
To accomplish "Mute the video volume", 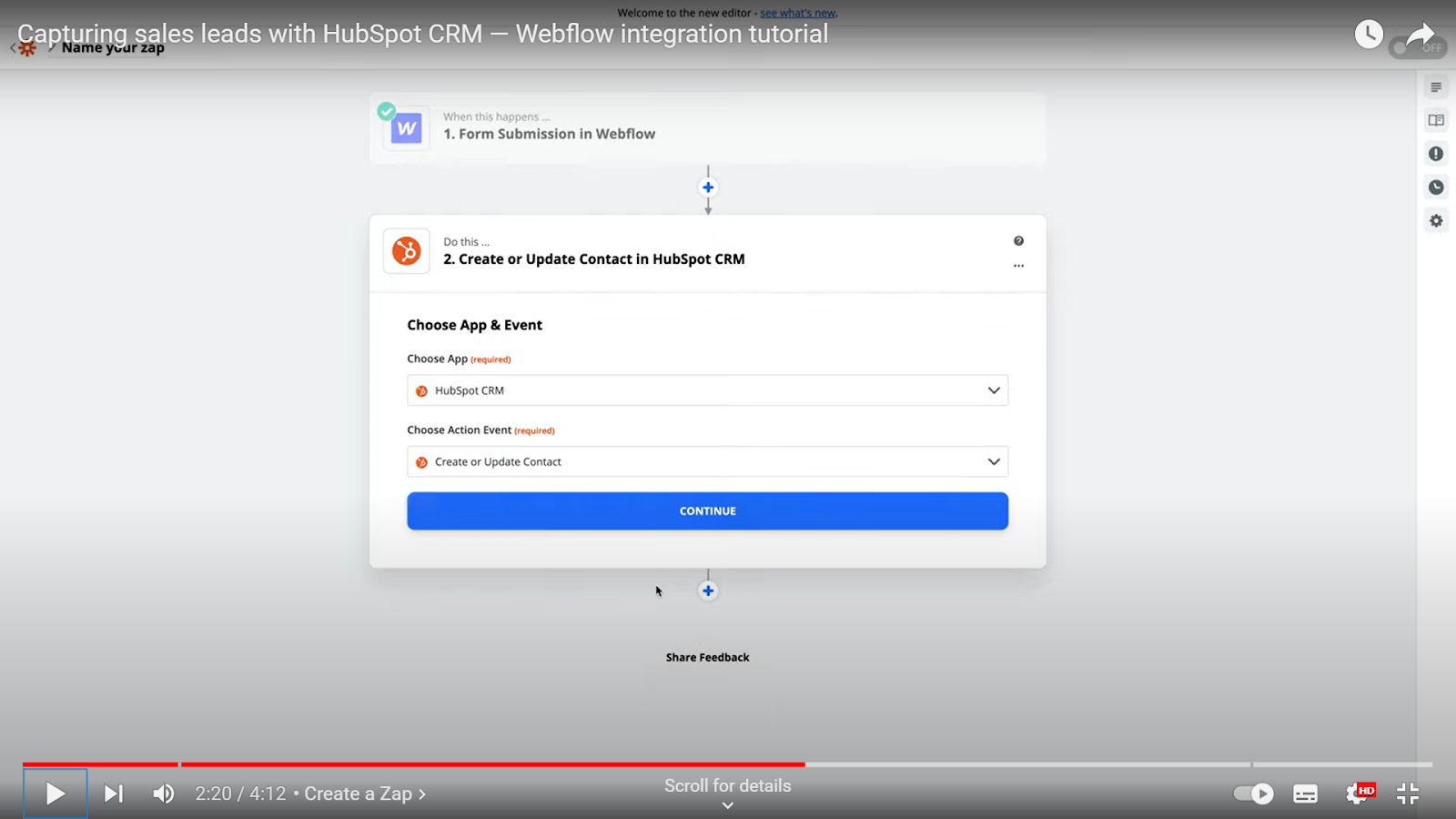I will (164, 794).
